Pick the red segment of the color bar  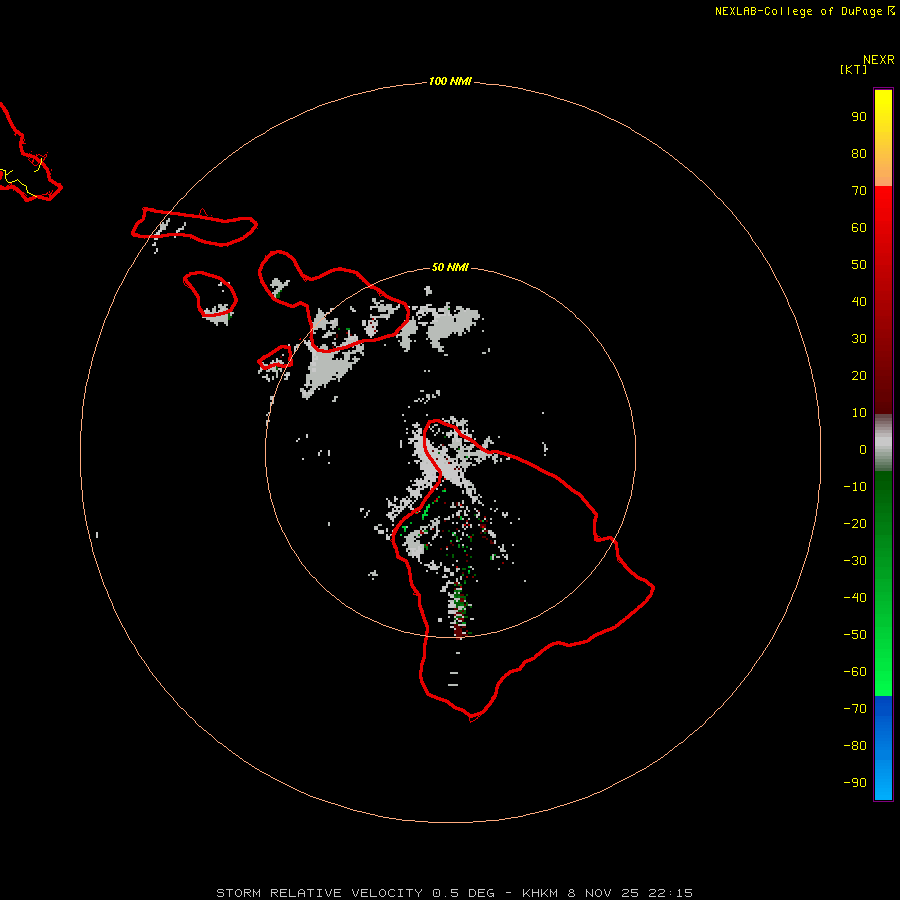(x=883, y=300)
